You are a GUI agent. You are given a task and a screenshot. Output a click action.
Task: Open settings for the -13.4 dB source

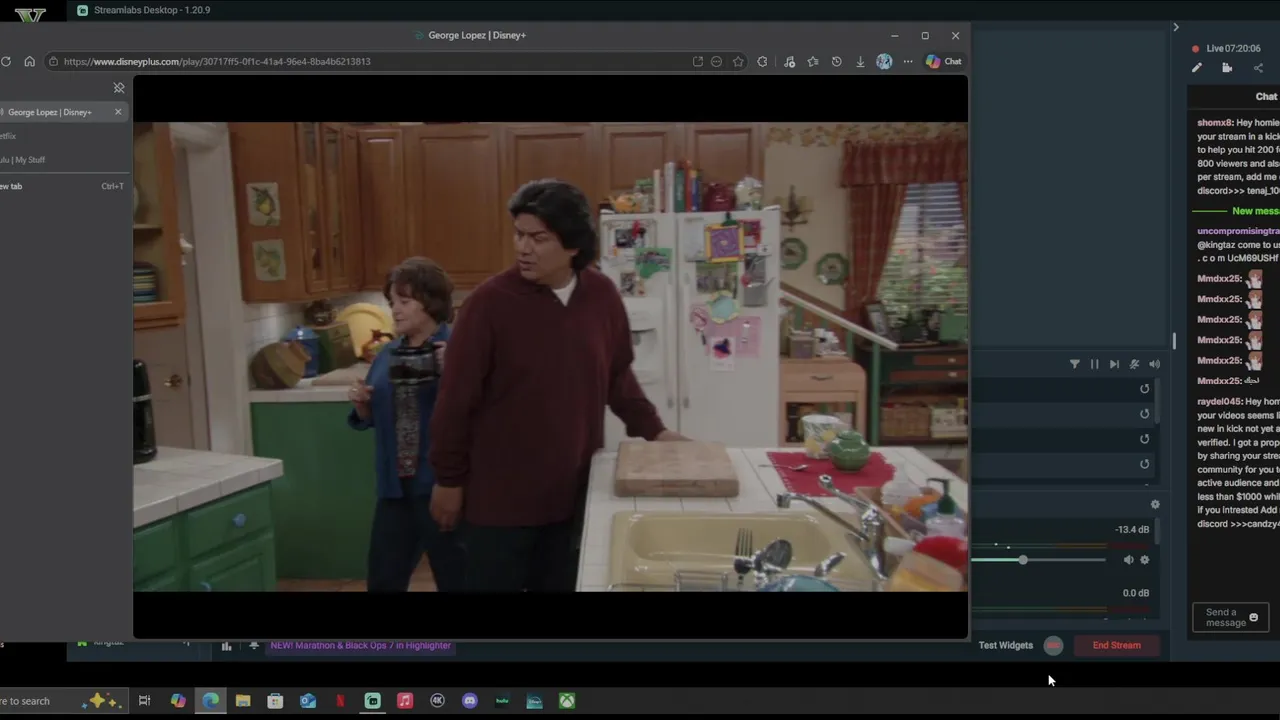coord(1145,560)
